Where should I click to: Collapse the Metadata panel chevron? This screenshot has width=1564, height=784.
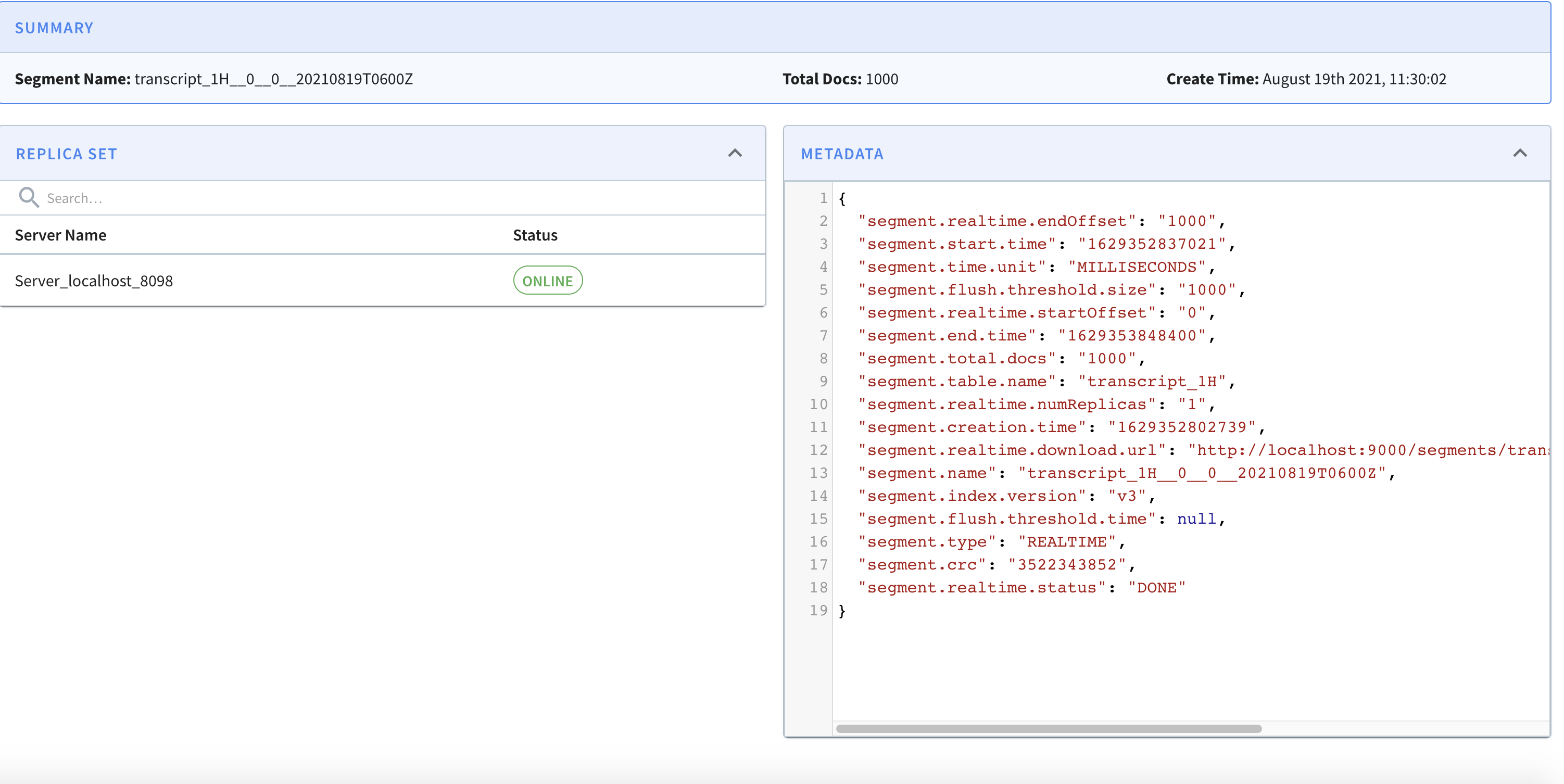[1520, 153]
